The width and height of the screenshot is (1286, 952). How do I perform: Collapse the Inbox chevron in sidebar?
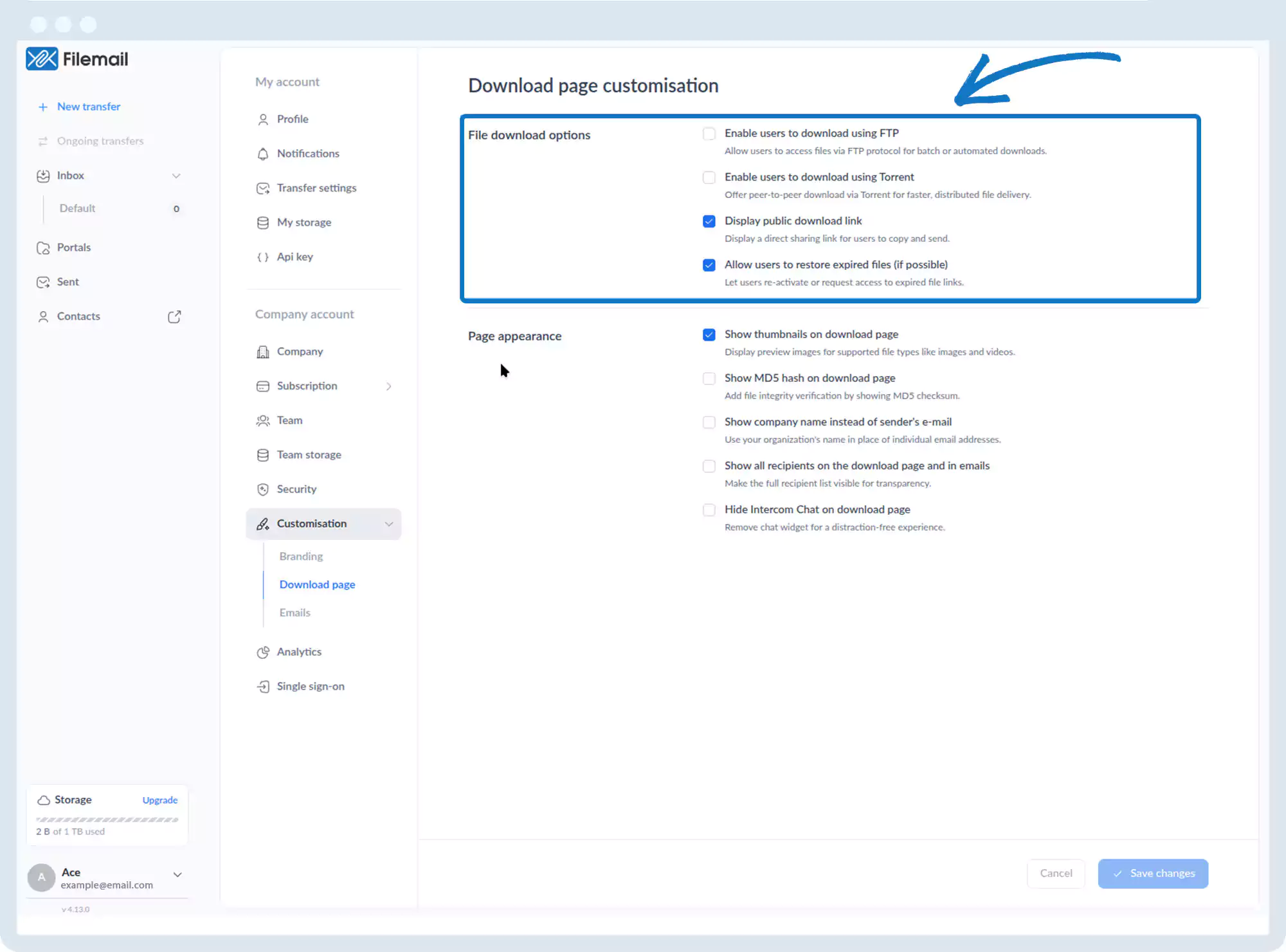(x=176, y=175)
